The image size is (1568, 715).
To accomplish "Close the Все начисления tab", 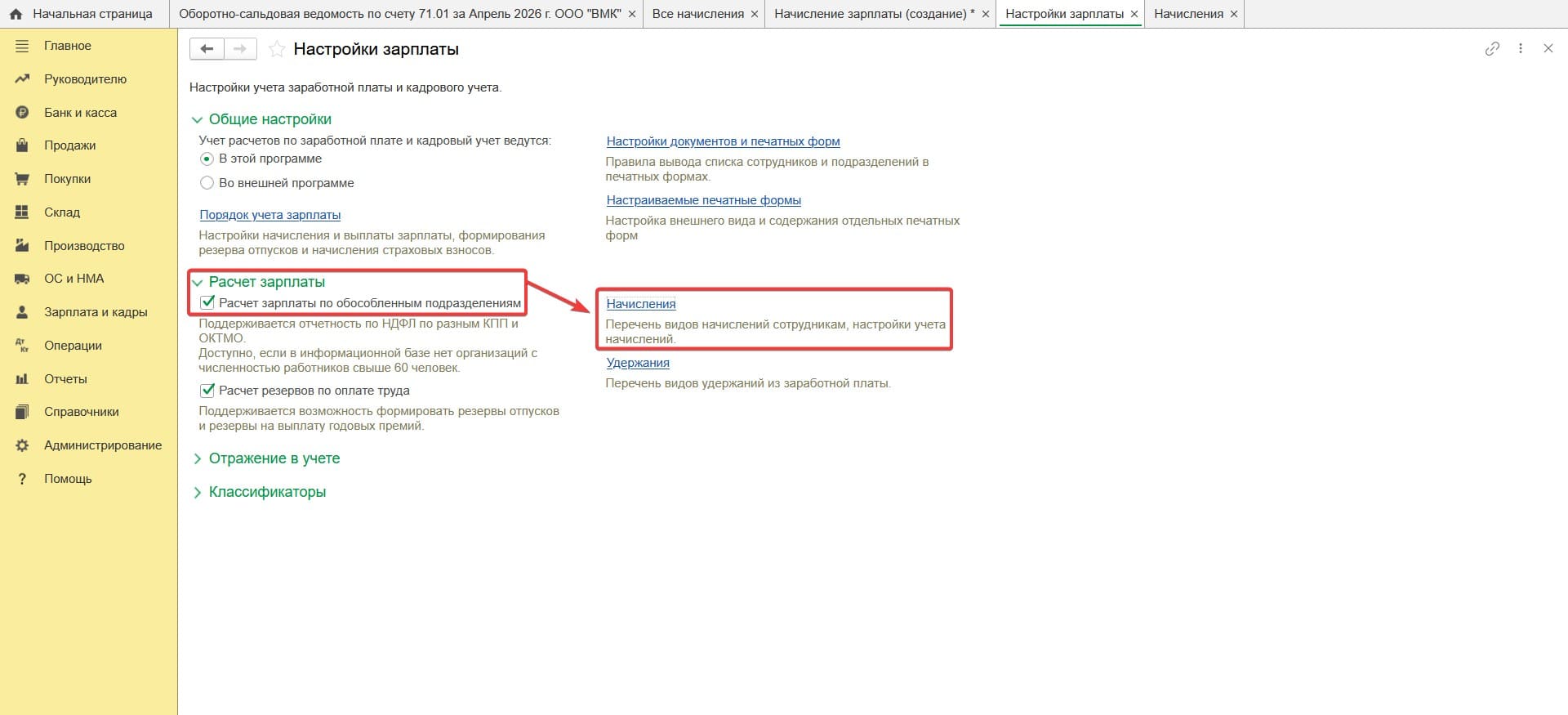I will tap(755, 14).
